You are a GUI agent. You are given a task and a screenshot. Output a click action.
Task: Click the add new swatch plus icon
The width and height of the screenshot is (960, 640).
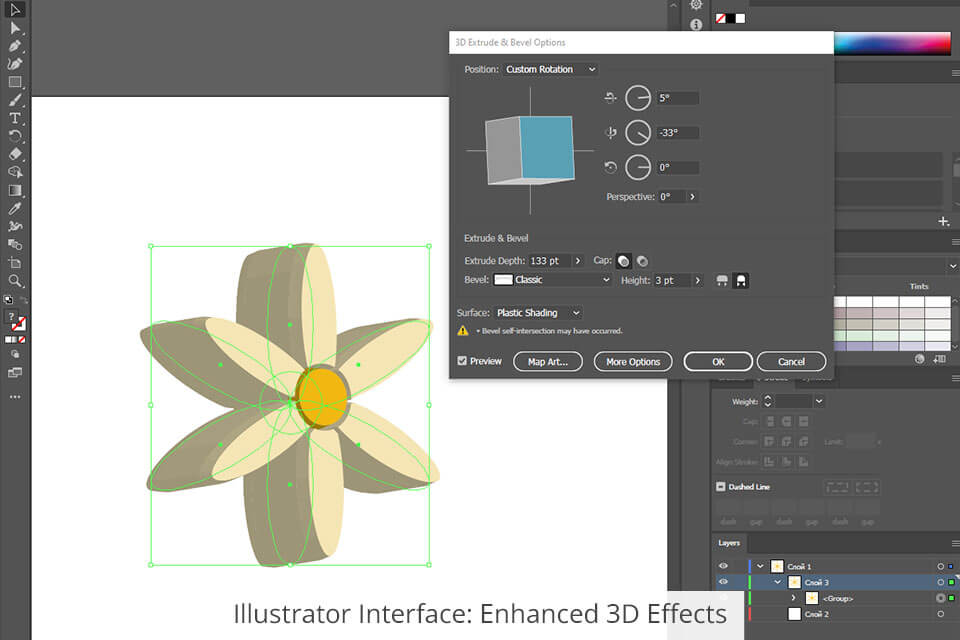tap(943, 221)
